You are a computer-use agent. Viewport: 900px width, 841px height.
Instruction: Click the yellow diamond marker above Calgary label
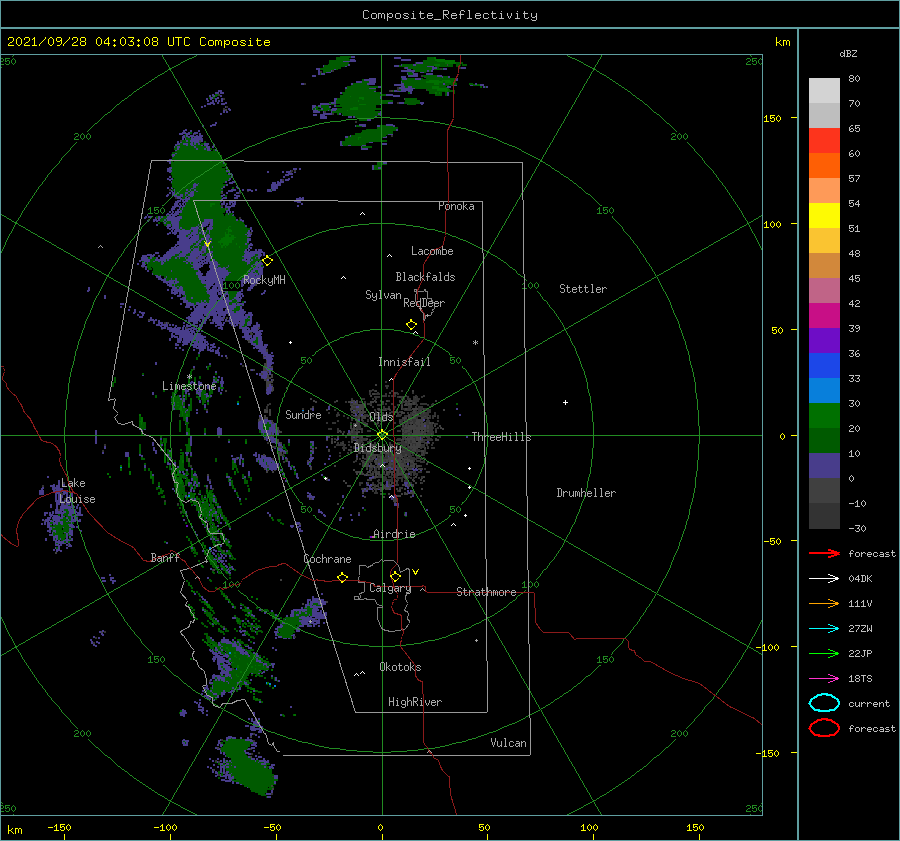pyautogui.click(x=395, y=576)
